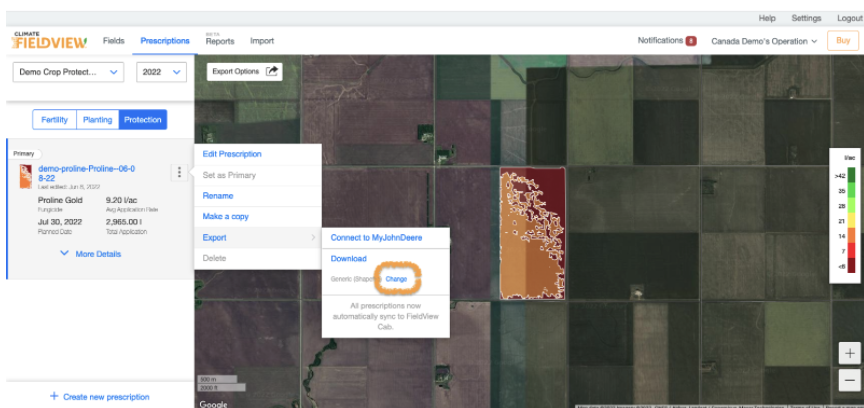Viewport: 864px width, 408px height.
Task: Zoom in the map with plus button
Action: [848, 353]
